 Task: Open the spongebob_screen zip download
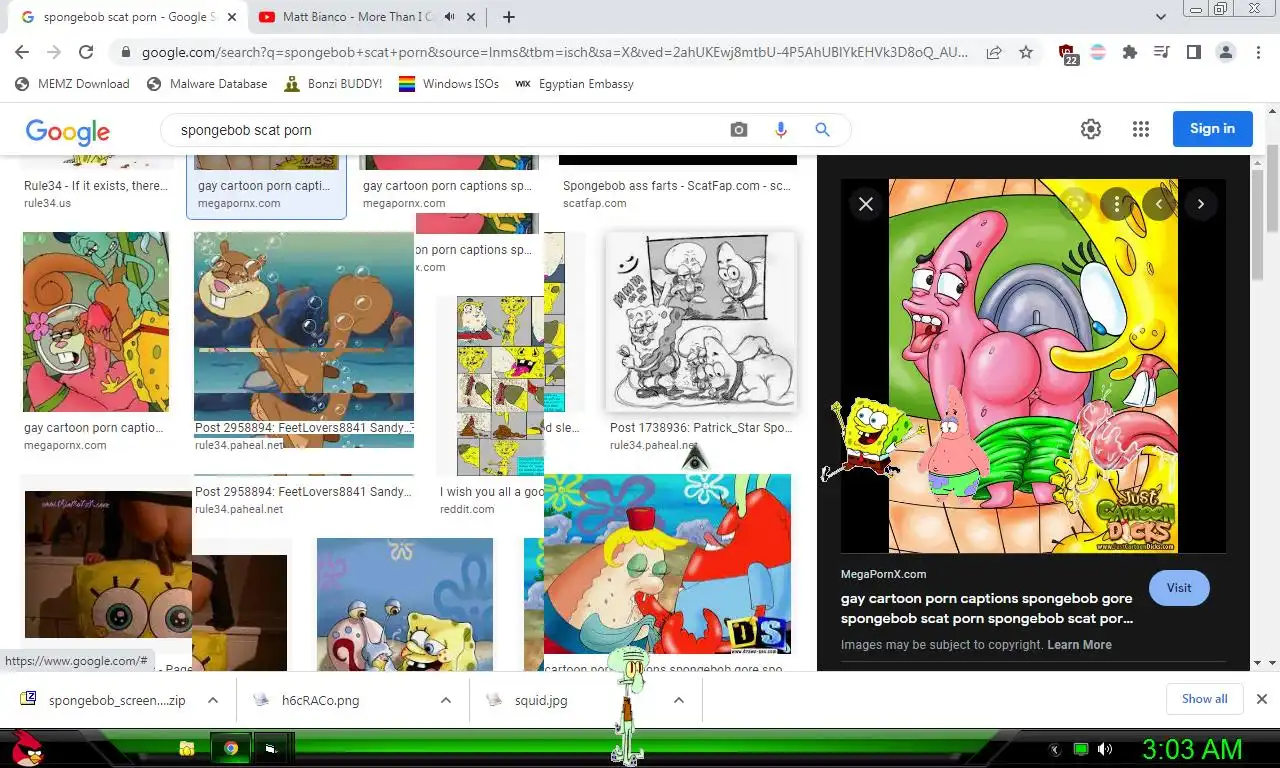117,700
